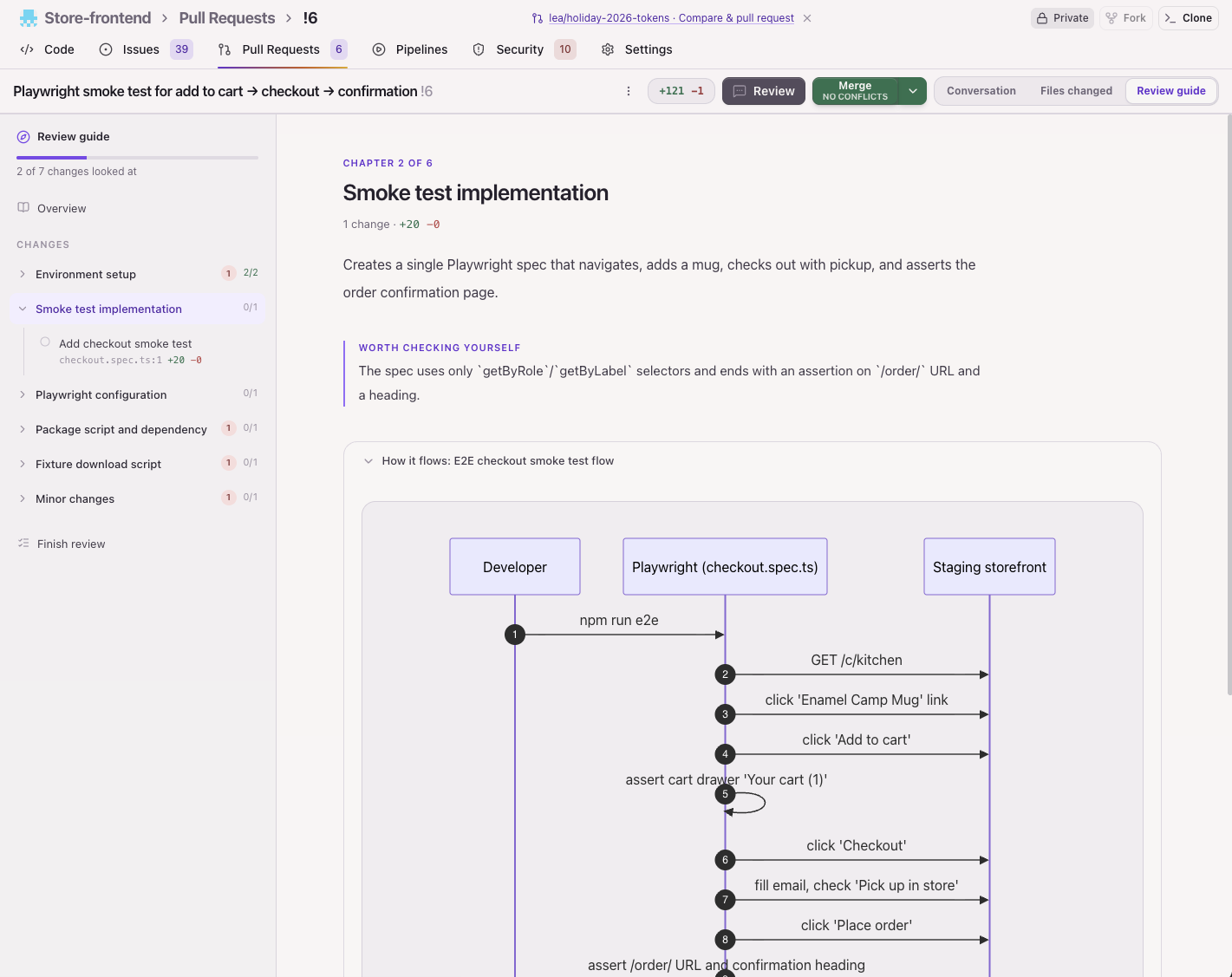The width and height of the screenshot is (1232, 977).
Task: Click the Developer participant box
Action: pyautogui.click(x=515, y=567)
